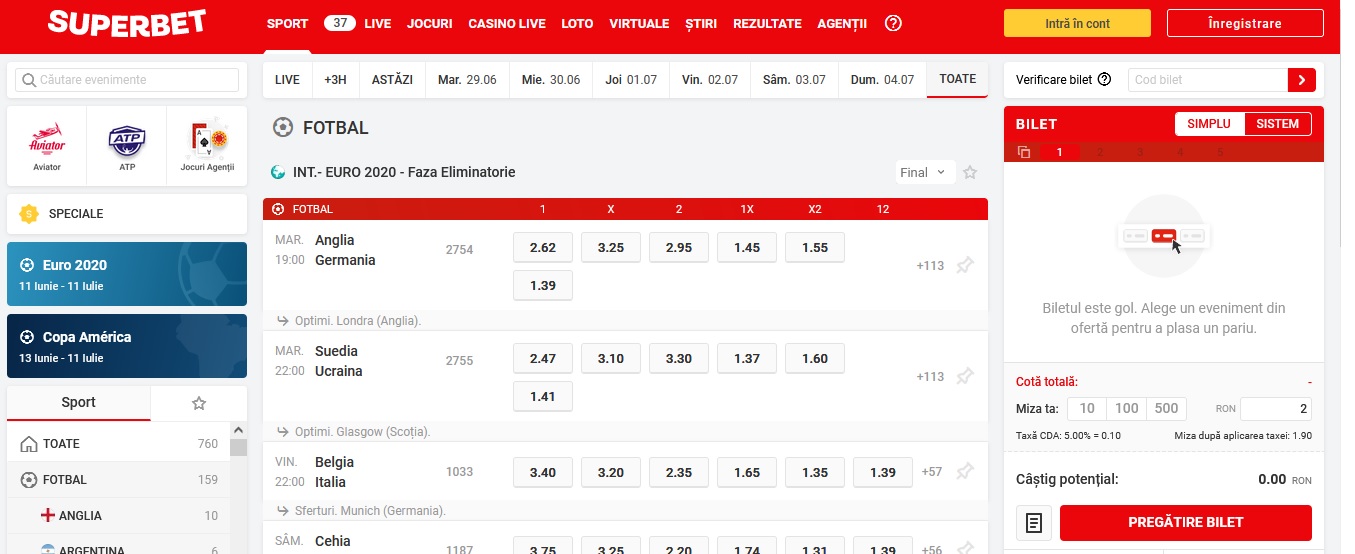
Task: Click the SUPERBET logo
Action: point(127,23)
